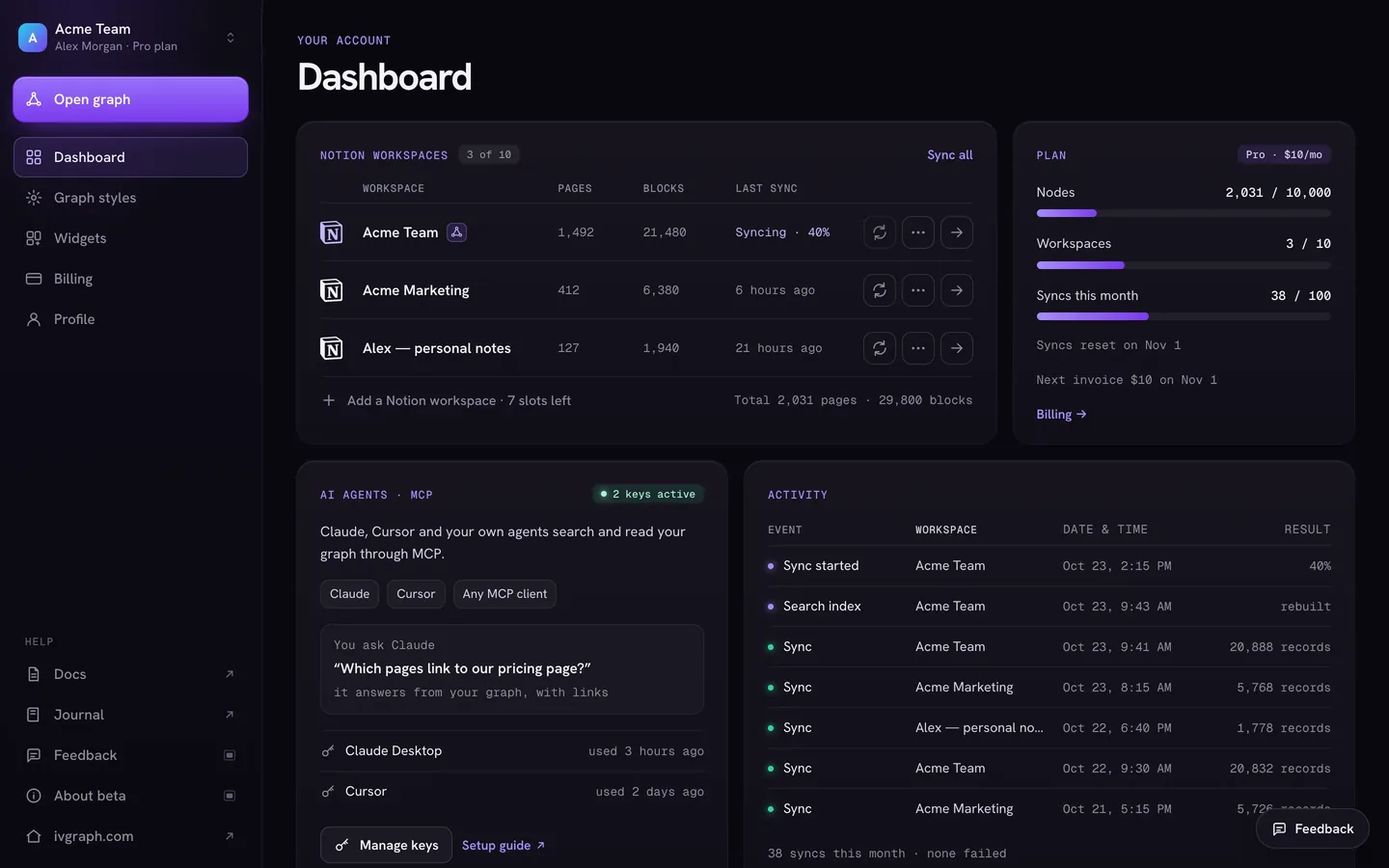Click the Manage keys button

tap(386, 845)
